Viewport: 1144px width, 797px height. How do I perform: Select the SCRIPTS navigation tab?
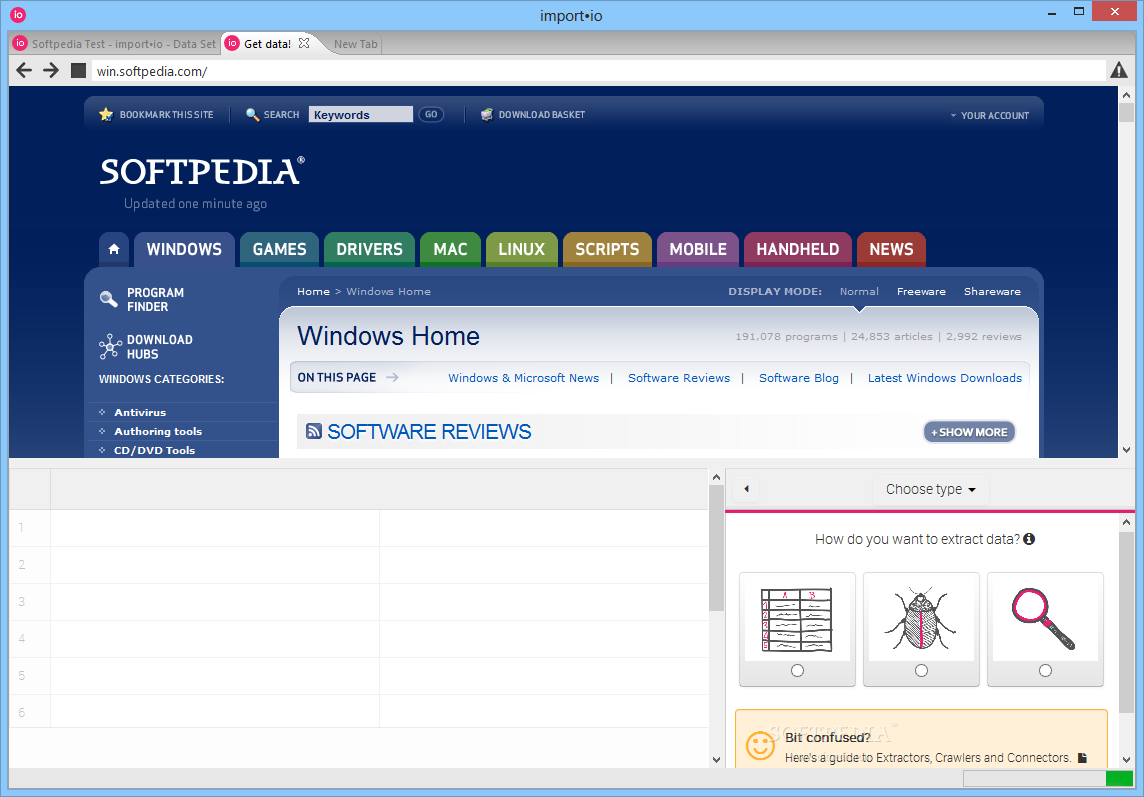point(607,250)
